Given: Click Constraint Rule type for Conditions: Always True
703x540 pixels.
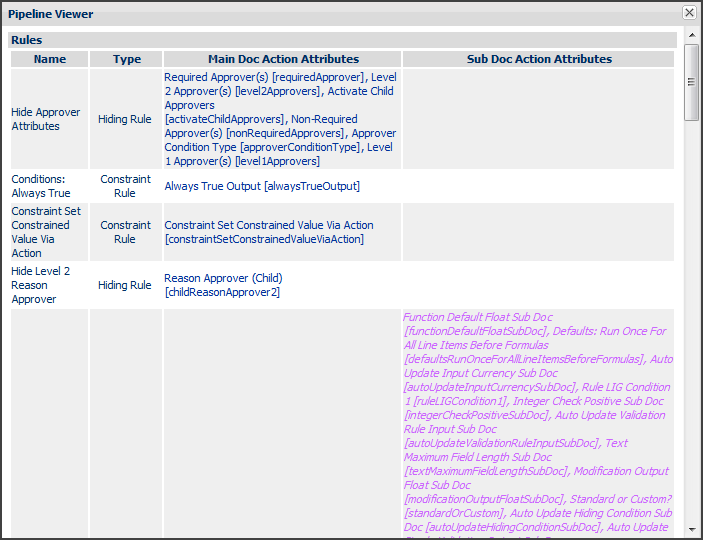Looking at the screenshot, I should click(125, 186).
